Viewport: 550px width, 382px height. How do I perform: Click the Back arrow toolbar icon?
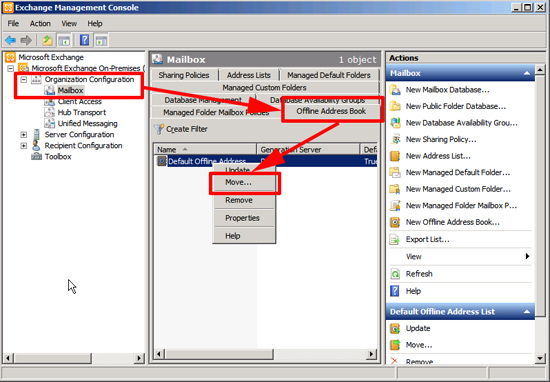(x=10, y=40)
